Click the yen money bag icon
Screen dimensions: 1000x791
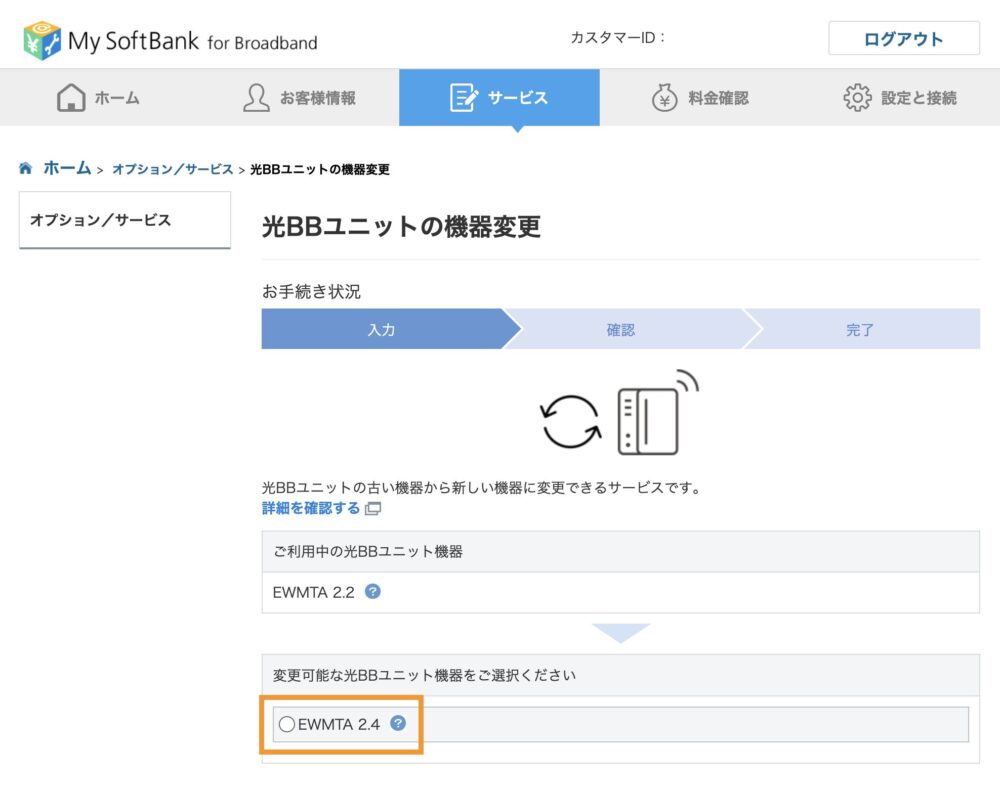(664, 98)
